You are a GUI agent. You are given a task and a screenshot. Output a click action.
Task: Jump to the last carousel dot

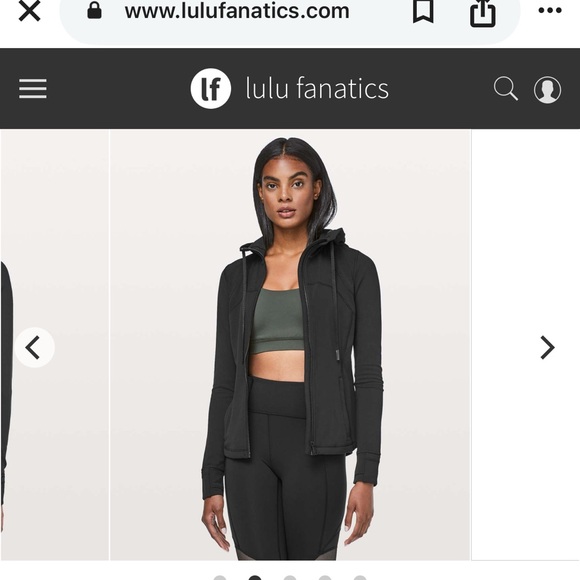click(x=360, y=577)
